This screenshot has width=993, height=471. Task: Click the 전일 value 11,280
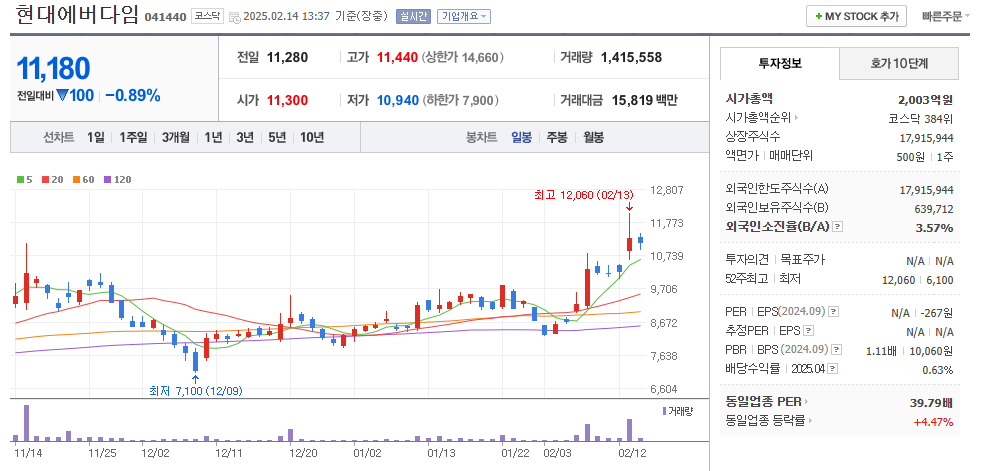288,58
